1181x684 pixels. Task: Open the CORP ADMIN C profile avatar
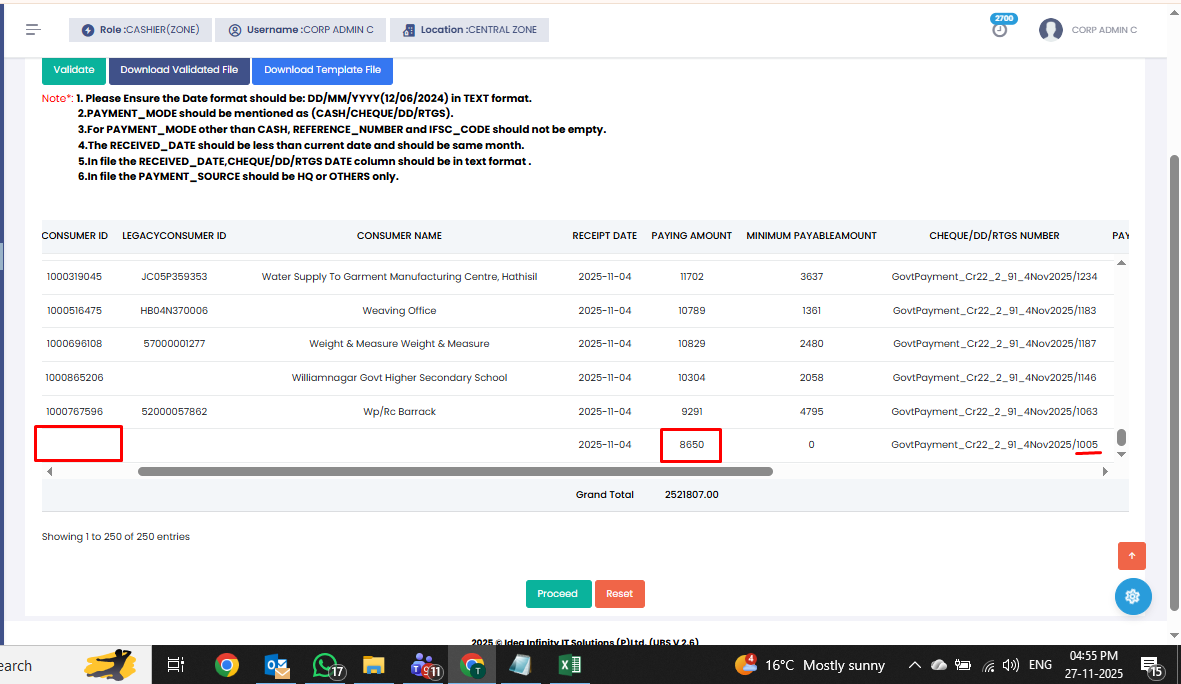(x=1050, y=30)
